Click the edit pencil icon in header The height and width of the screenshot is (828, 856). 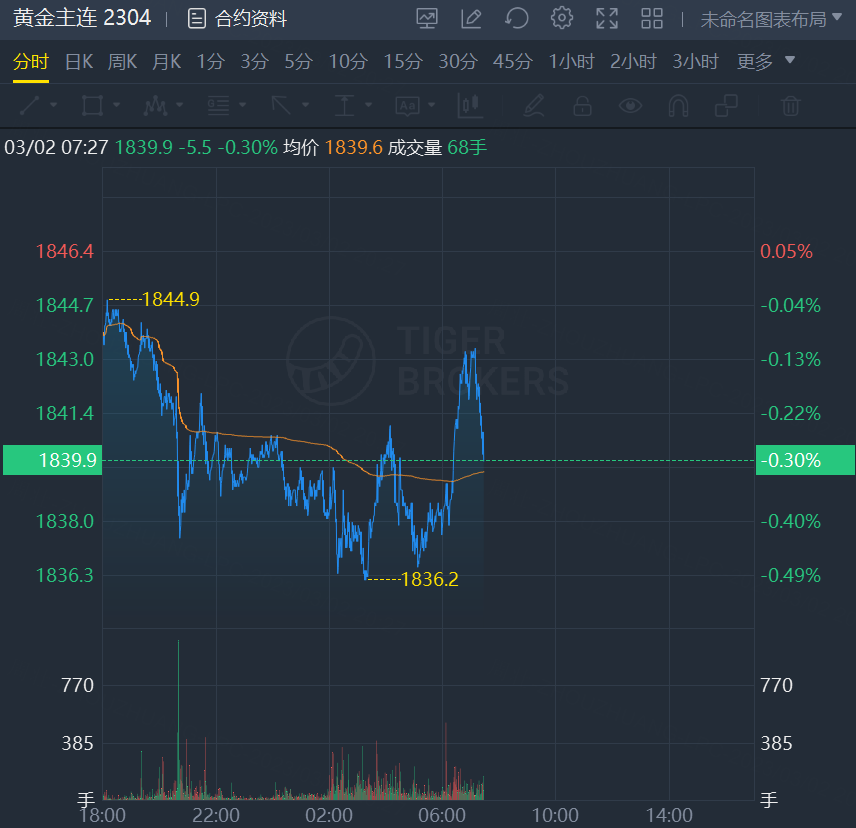(471, 19)
